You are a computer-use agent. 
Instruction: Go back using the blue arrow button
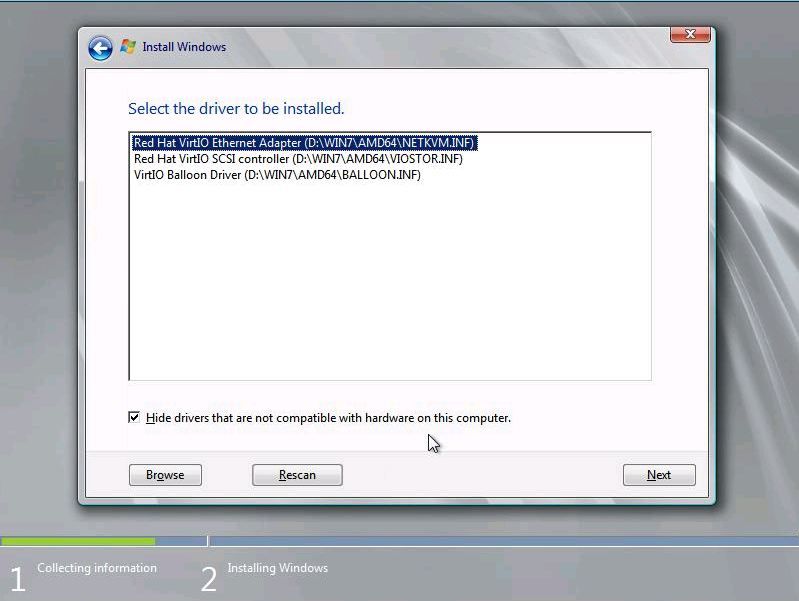pos(100,48)
